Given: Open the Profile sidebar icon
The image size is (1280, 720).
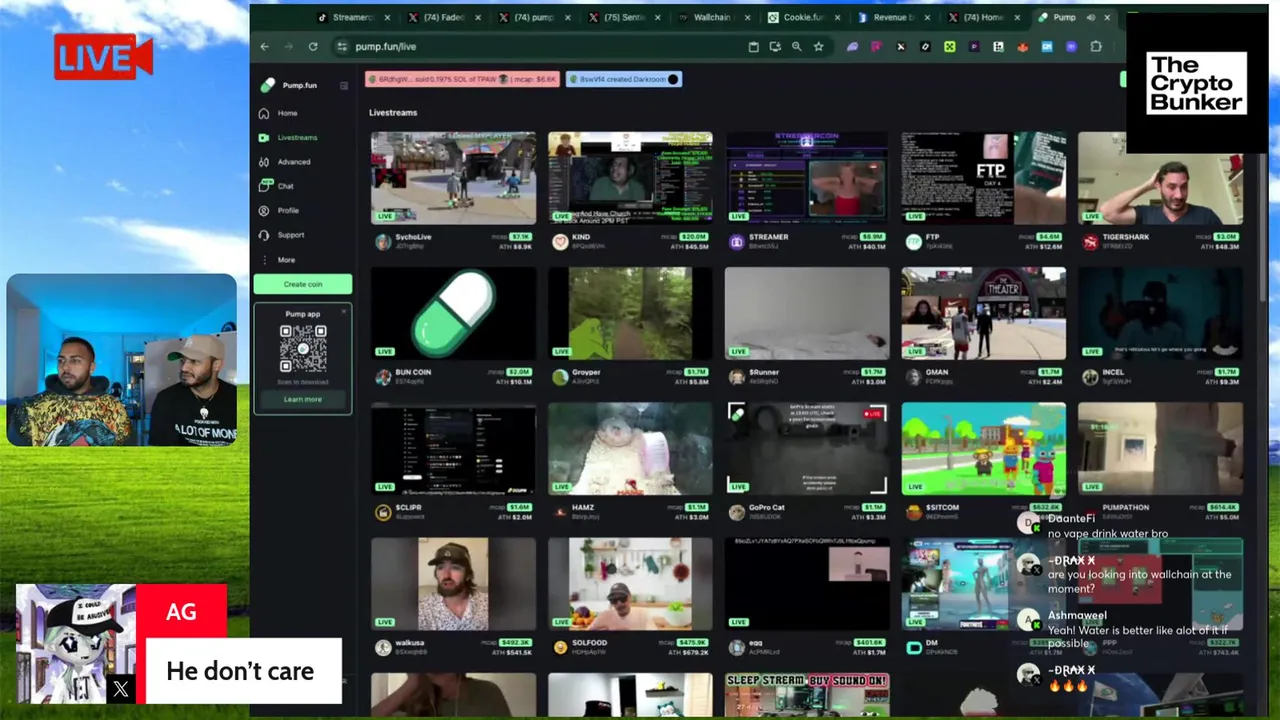Looking at the screenshot, I should click(264, 210).
